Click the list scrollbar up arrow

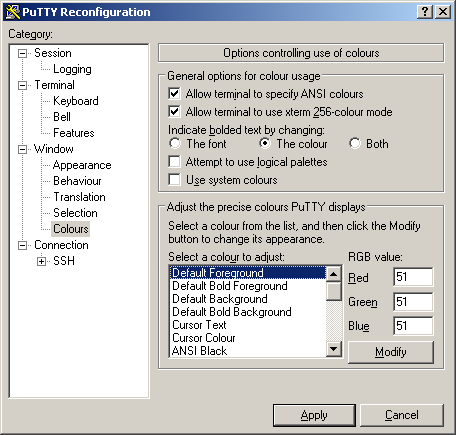coord(334,274)
